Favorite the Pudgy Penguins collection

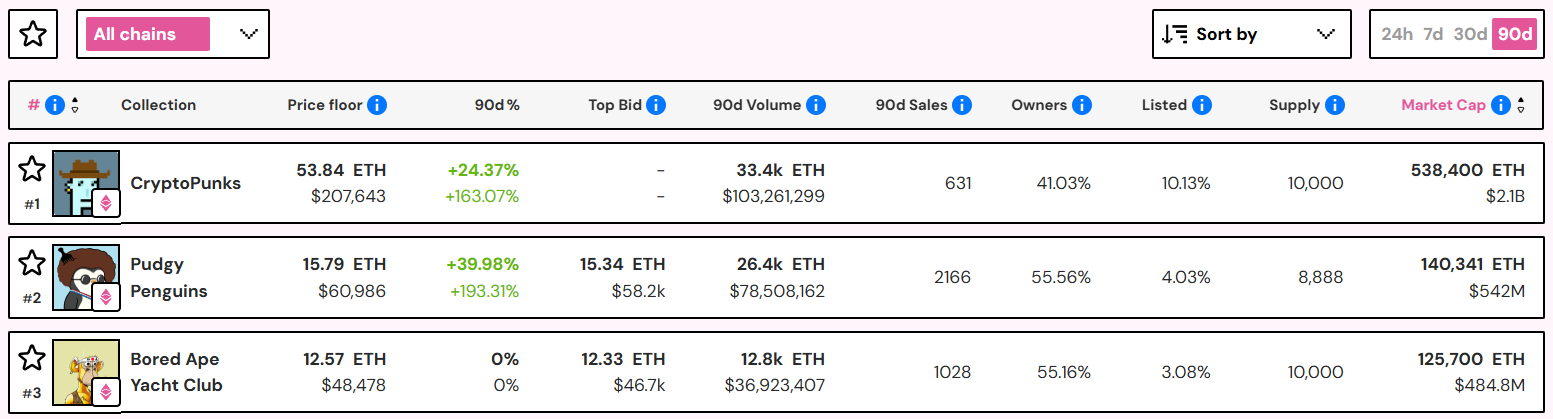32,263
